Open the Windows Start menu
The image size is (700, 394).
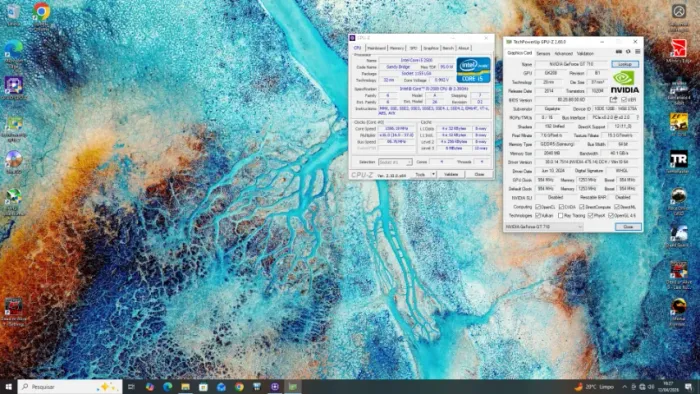point(8,386)
